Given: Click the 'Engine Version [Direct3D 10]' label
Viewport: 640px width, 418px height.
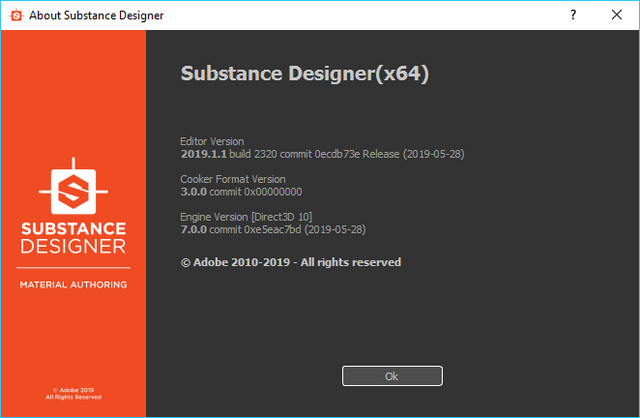Looking at the screenshot, I should [246, 216].
